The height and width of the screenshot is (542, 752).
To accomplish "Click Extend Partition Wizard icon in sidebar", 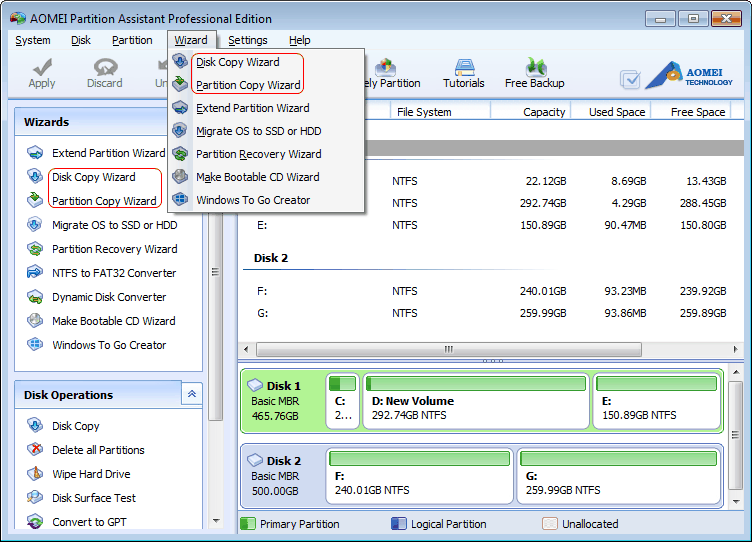I will (35, 153).
